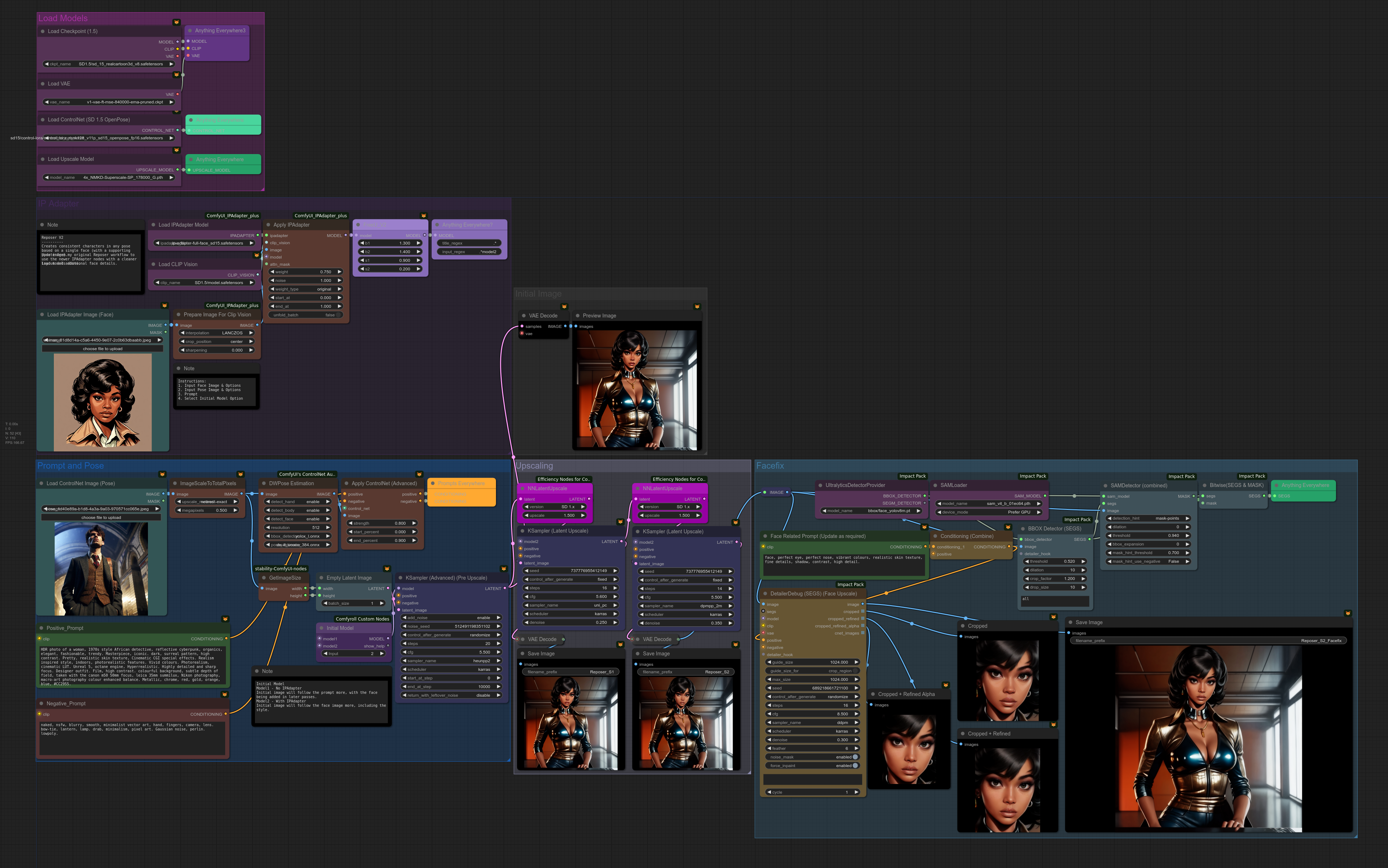Click fox badge above Preview Image node

coord(697,307)
